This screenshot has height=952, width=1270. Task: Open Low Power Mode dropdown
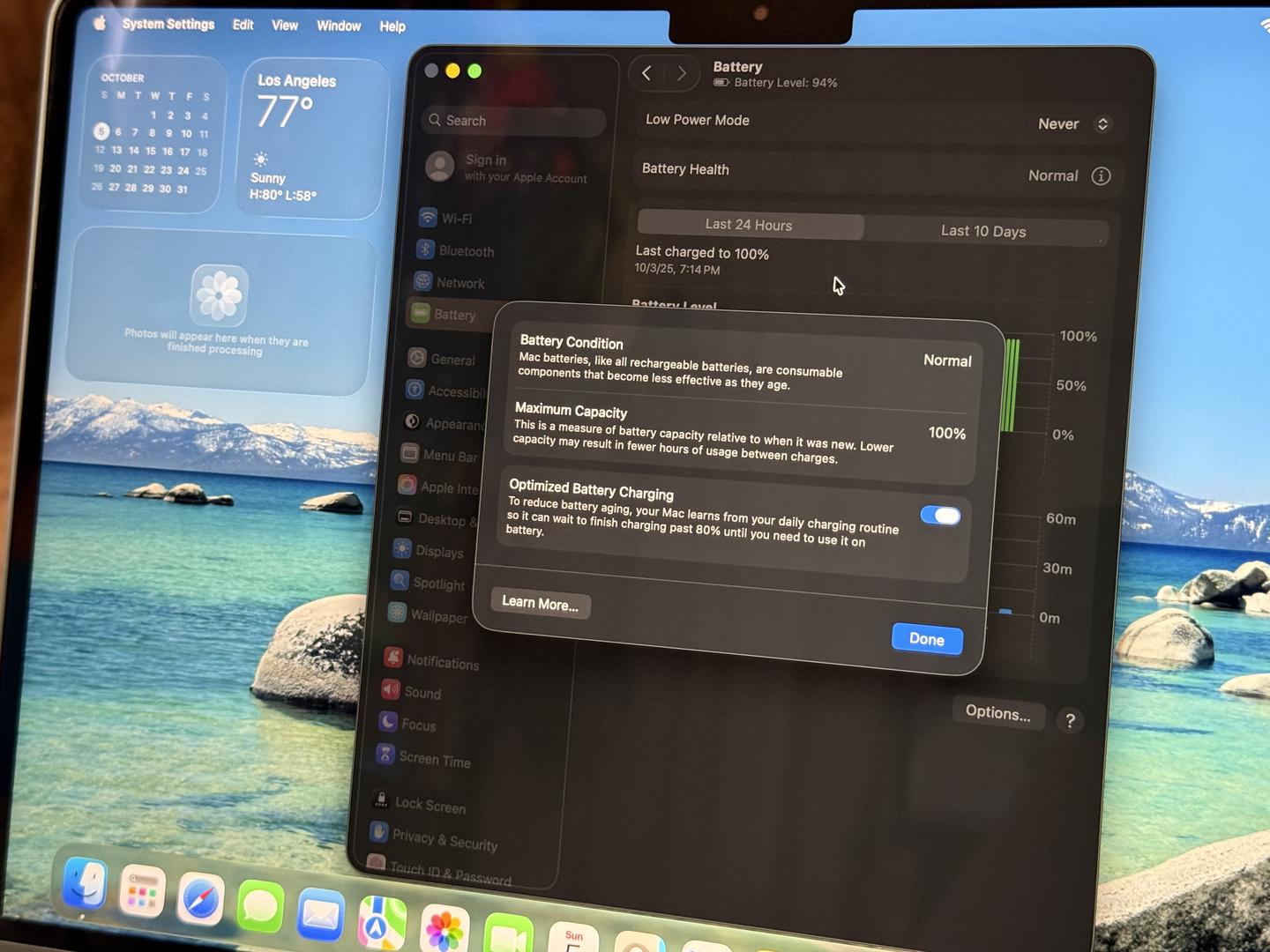pyautogui.click(x=1073, y=124)
